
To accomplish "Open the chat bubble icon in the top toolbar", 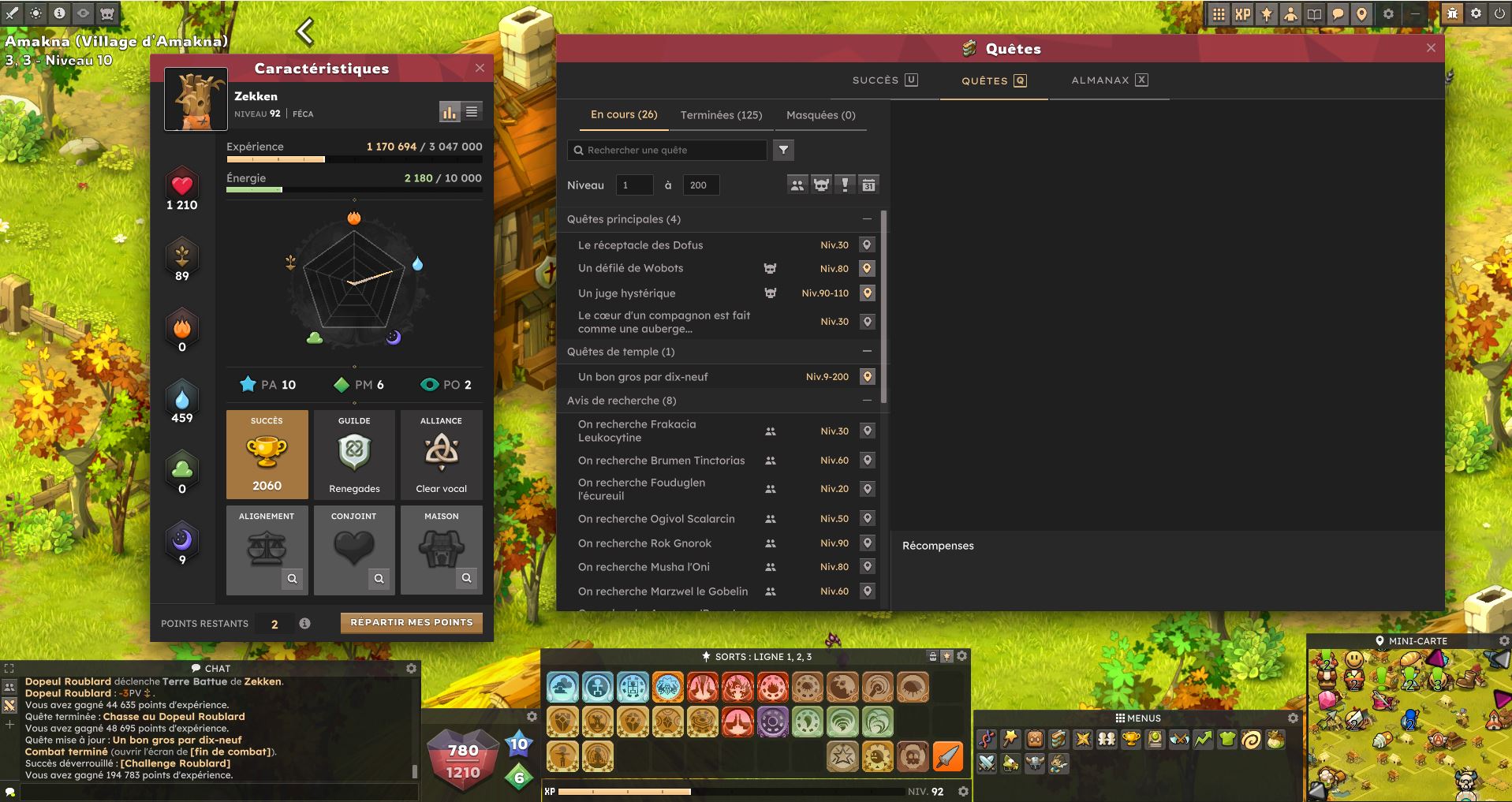I will click(x=1338, y=13).
